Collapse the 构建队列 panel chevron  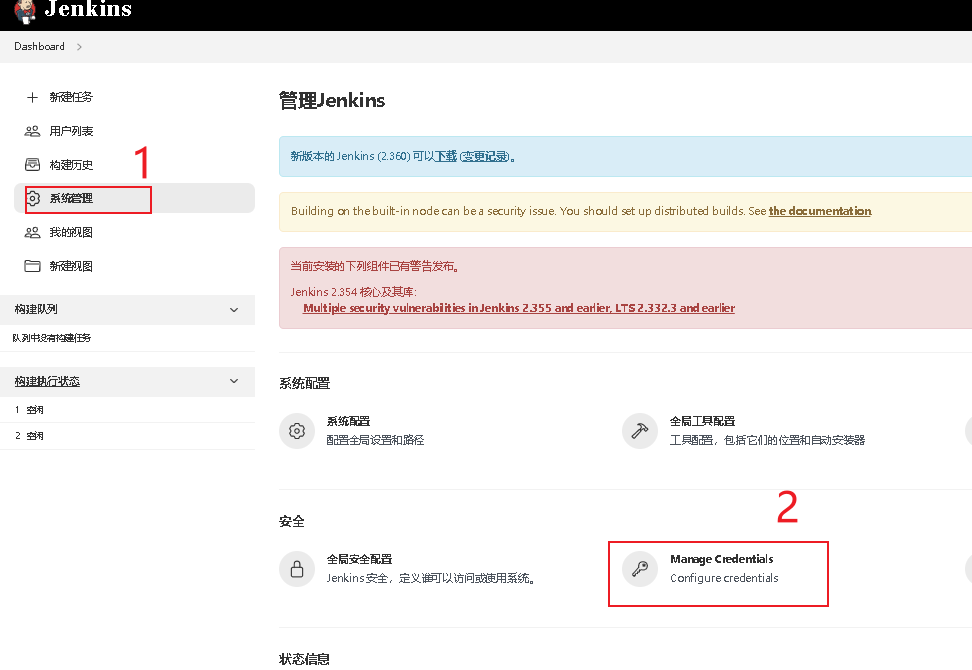click(x=234, y=310)
